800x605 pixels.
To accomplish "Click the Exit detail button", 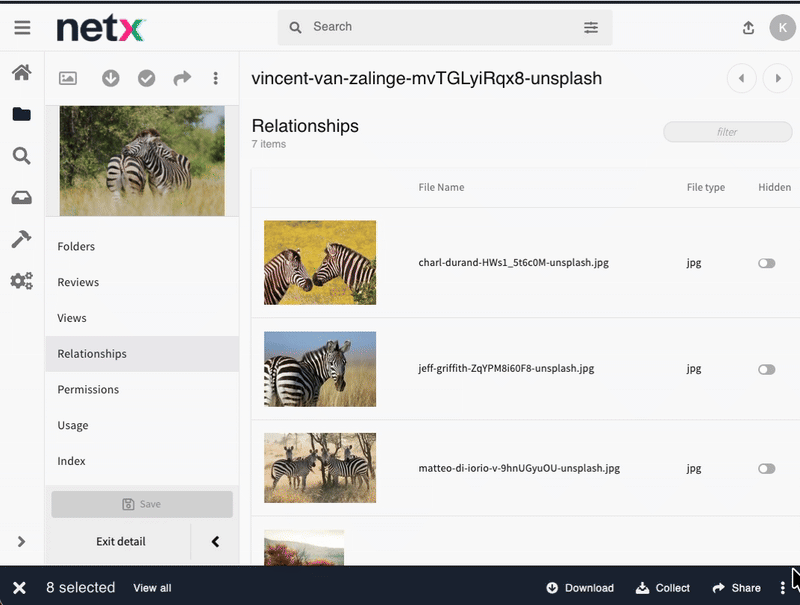I will tap(120, 542).
